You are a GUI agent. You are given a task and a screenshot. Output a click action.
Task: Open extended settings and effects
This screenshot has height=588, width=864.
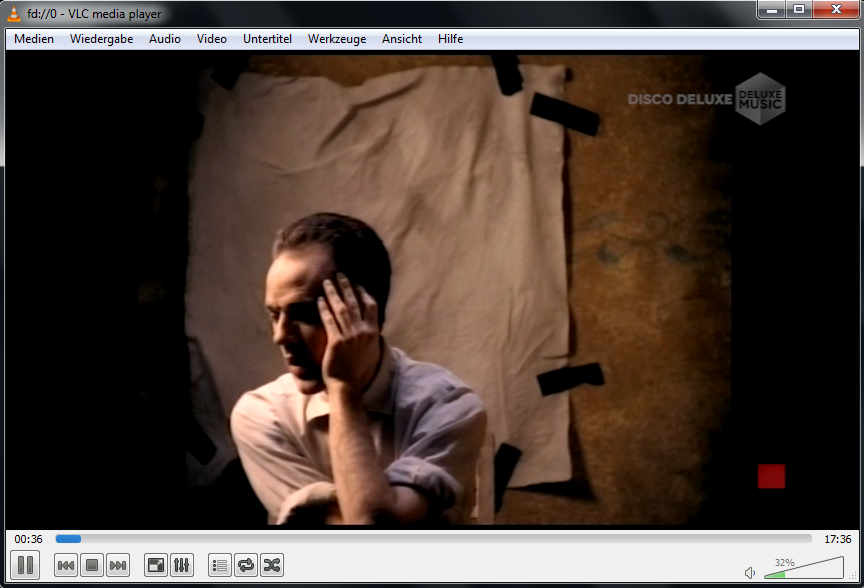click(182, 566)
